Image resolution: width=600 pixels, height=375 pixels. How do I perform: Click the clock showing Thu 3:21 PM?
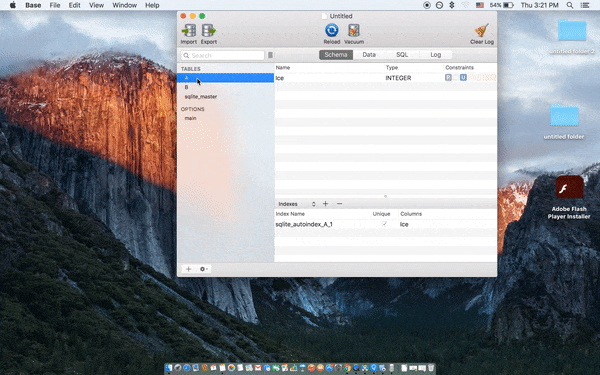pyautogui.click(x=540, y=5)
